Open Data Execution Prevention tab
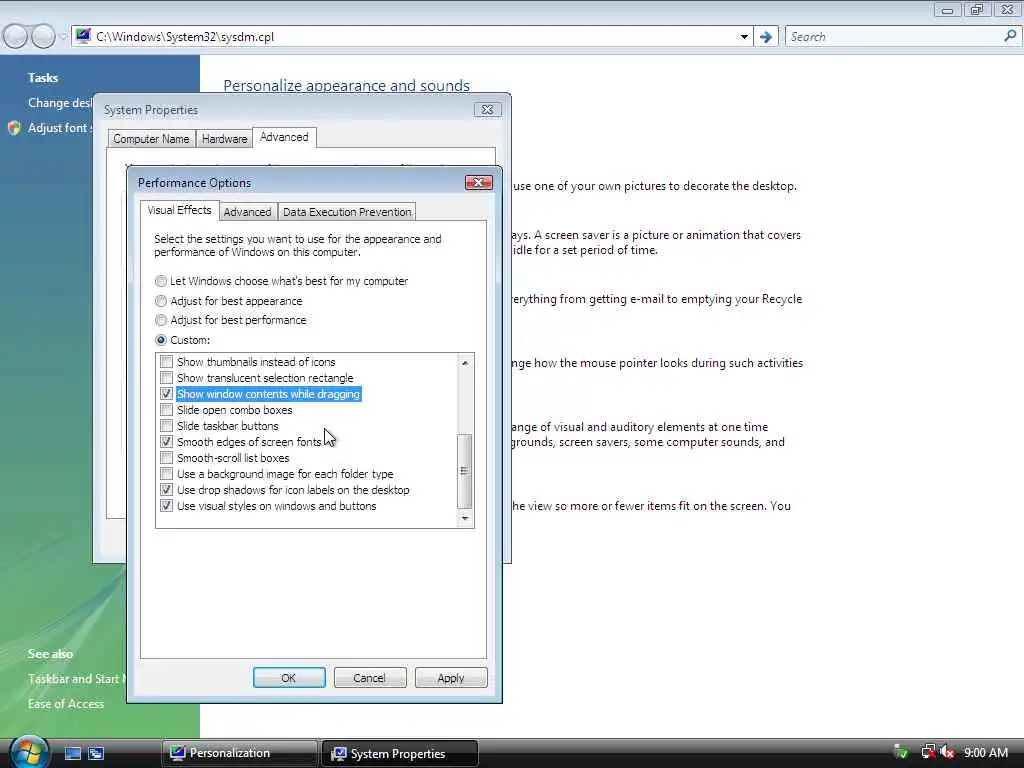Screen dimensions: 1024x768 pyautogui.click(x=347, y=212)
